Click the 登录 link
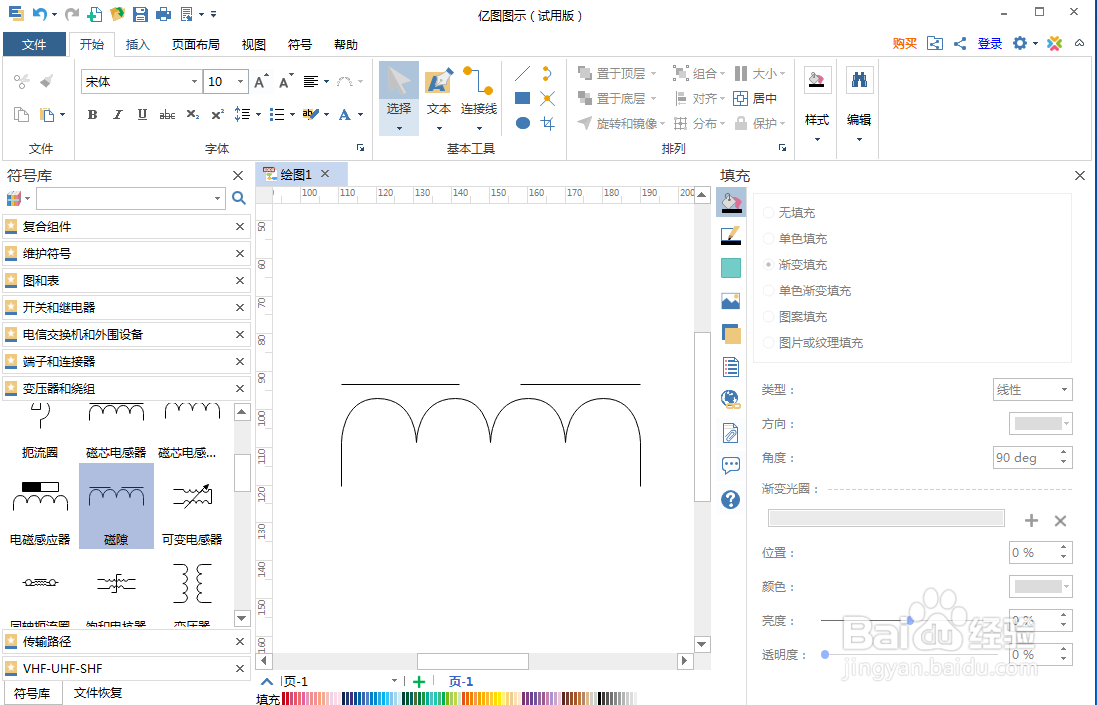Screen dimensions: 1097x705 pos(990,43)
